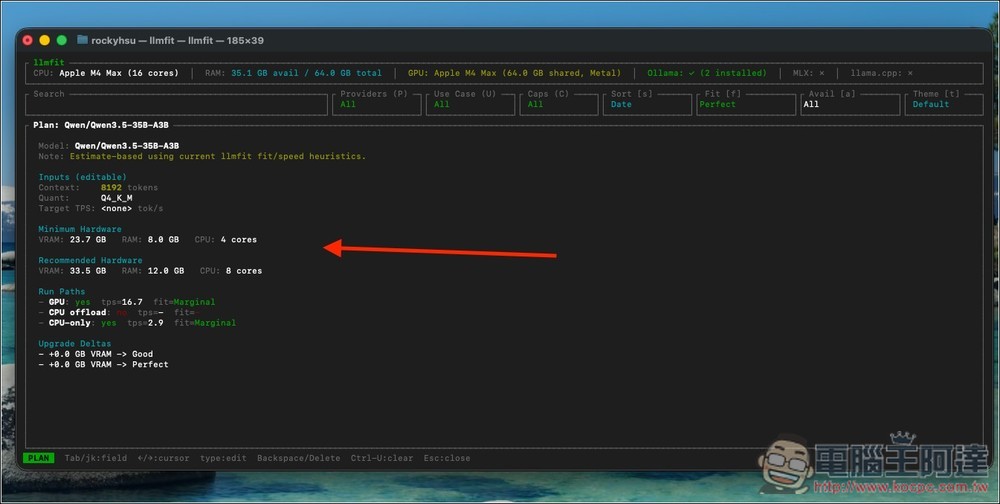Click the green PLAN mode badge
The height and width of the screenshot is (504, 1000).
39,458
